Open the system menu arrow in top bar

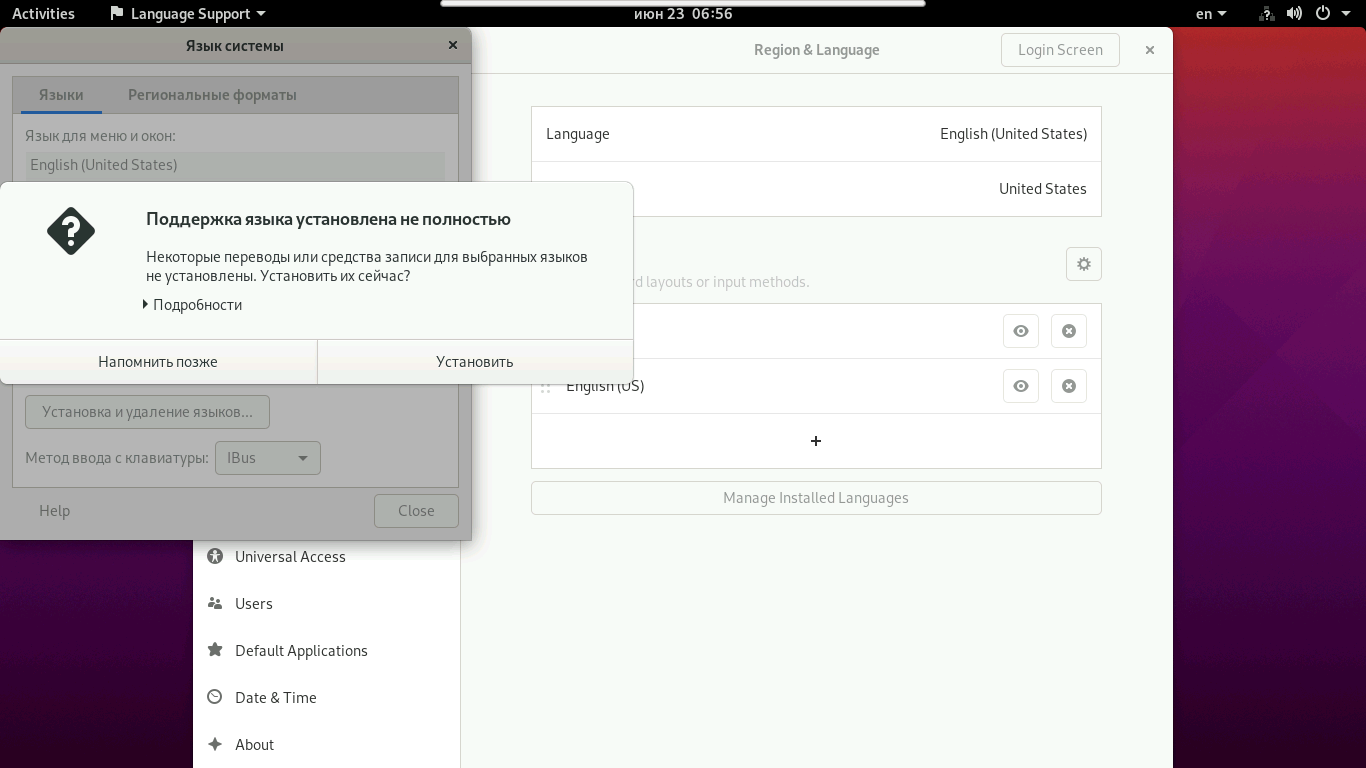tap(1346, 14)
